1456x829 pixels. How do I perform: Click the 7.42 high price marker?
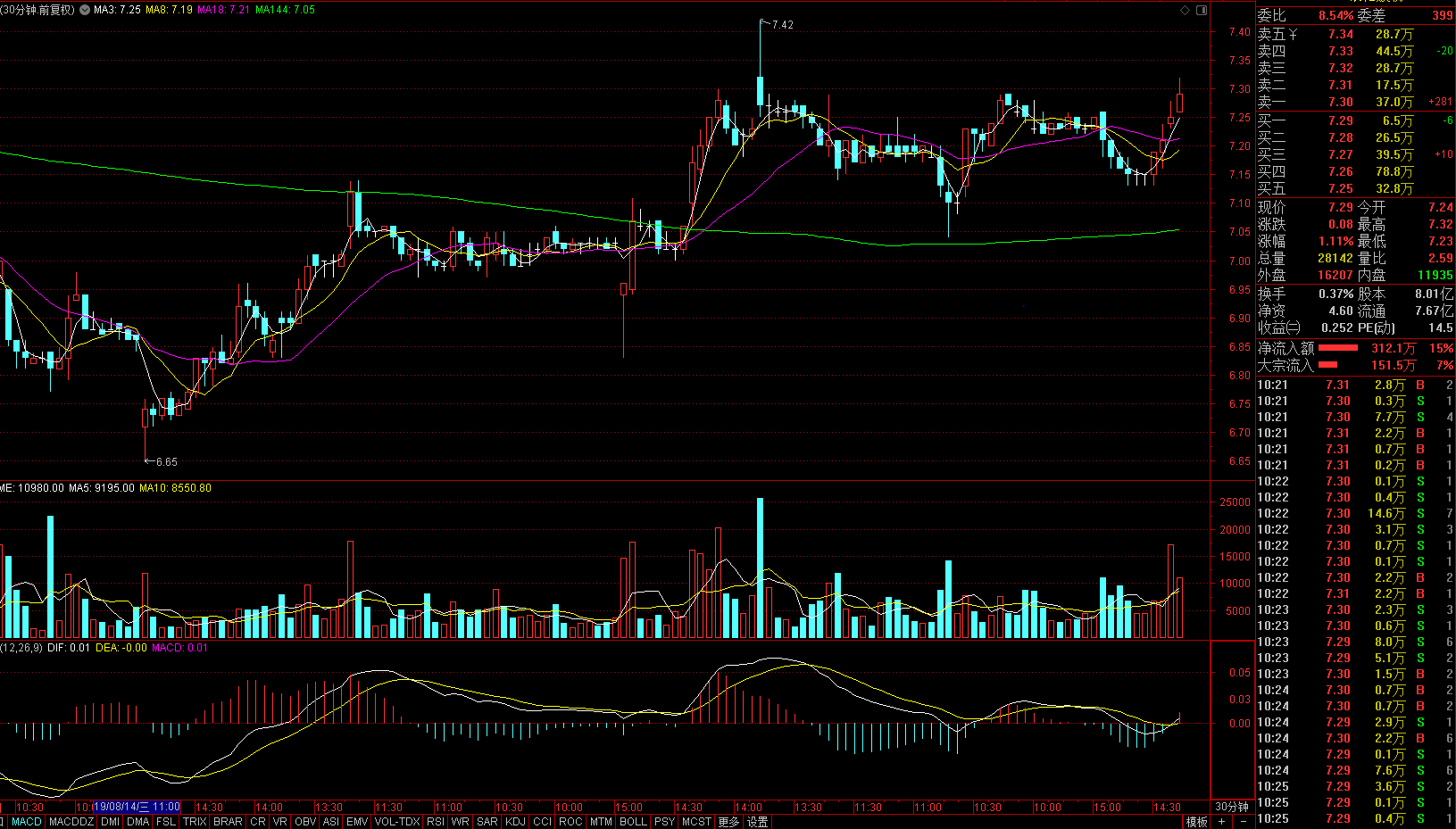pos(782,25)
